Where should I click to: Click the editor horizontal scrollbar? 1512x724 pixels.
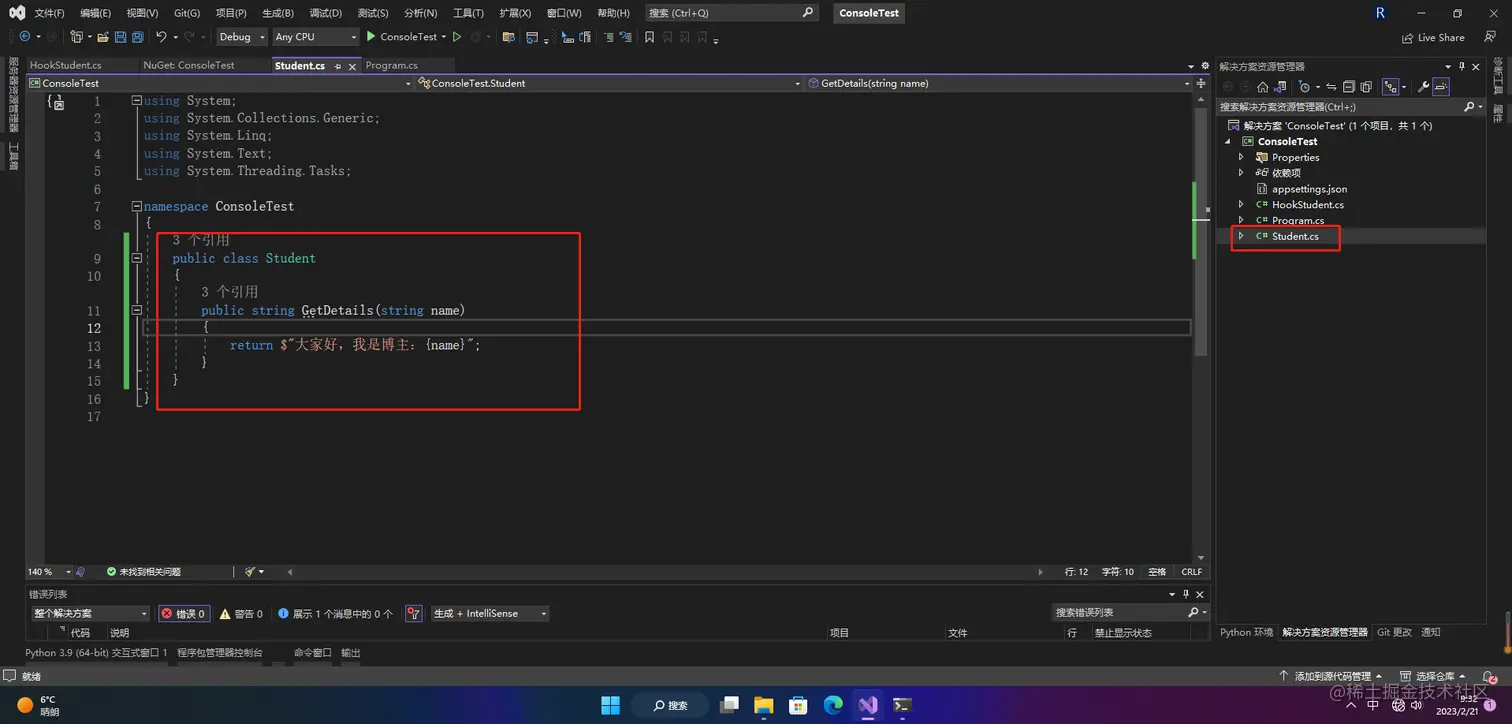(663, 572)
